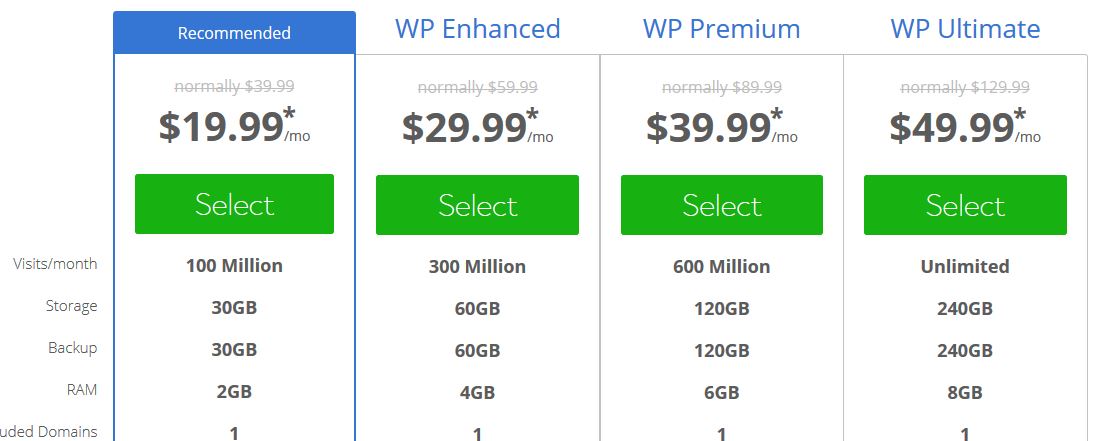Click the blue Recommended banner

coord(234,33)
